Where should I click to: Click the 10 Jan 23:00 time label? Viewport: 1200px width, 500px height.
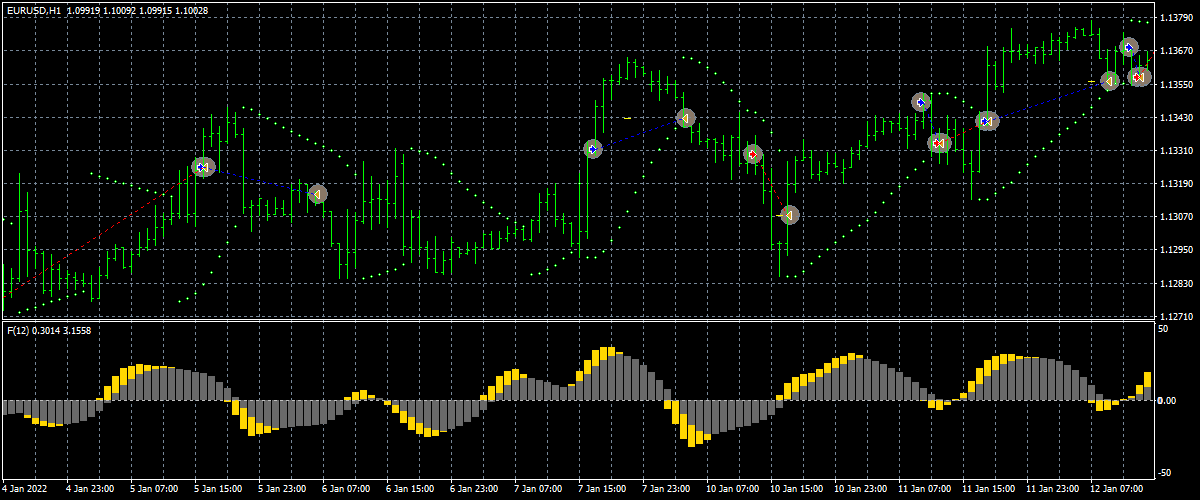coord(859,490)
